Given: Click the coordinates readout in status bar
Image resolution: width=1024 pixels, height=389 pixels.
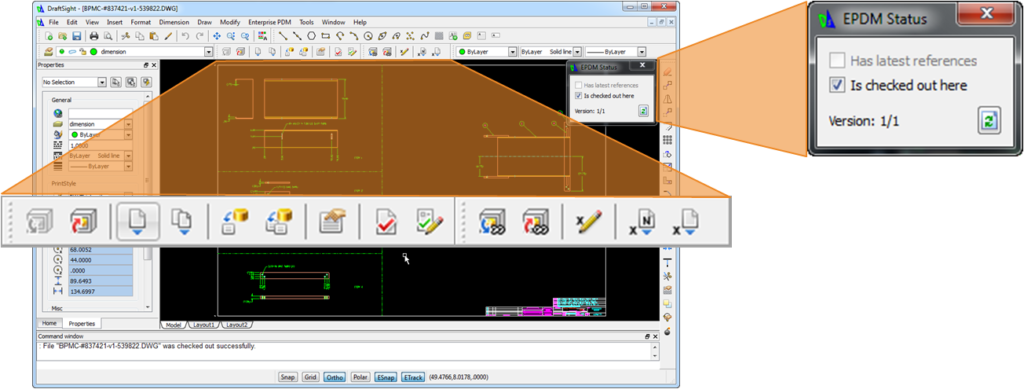Looking at the screenshot, I should [458, 377].
